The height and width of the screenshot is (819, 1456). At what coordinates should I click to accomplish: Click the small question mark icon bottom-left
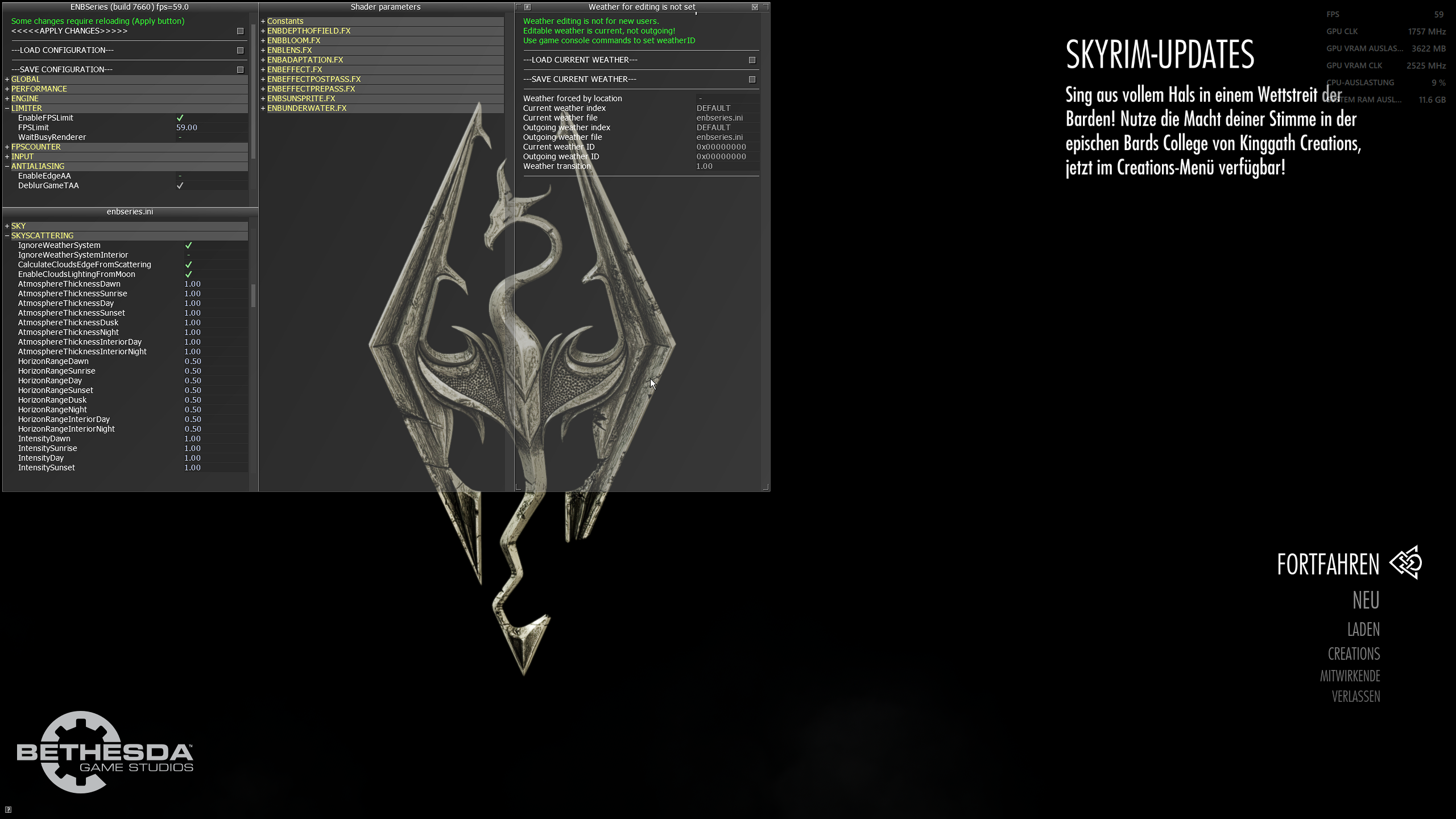pyautogui.click(x=8, y=810)
